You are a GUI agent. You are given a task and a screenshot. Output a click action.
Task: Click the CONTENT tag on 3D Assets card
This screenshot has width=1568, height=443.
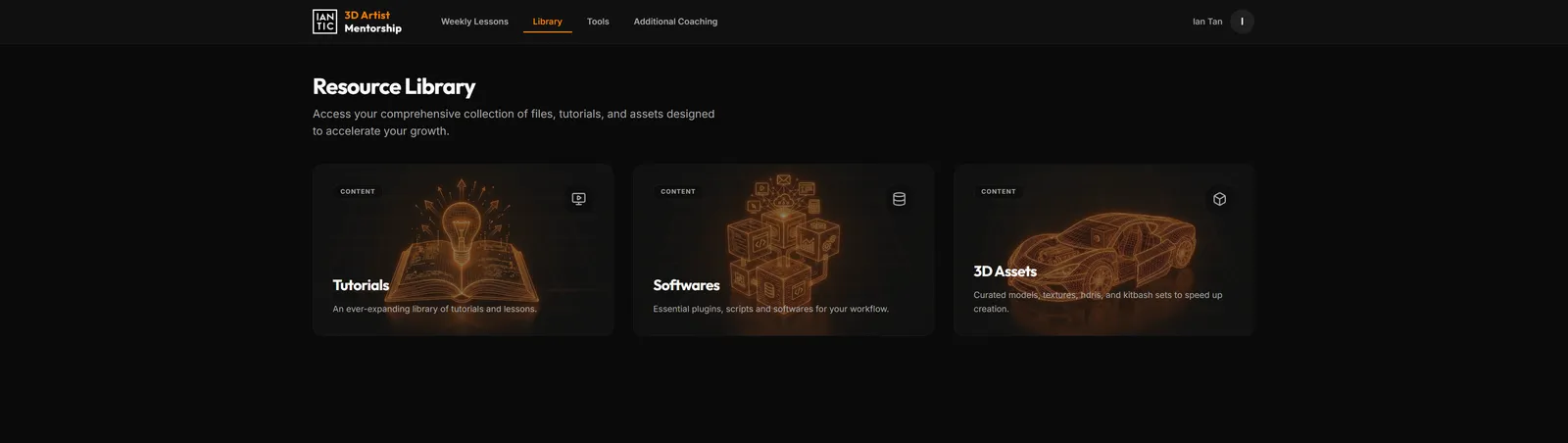pyautogui.click(x=999, y=192)
